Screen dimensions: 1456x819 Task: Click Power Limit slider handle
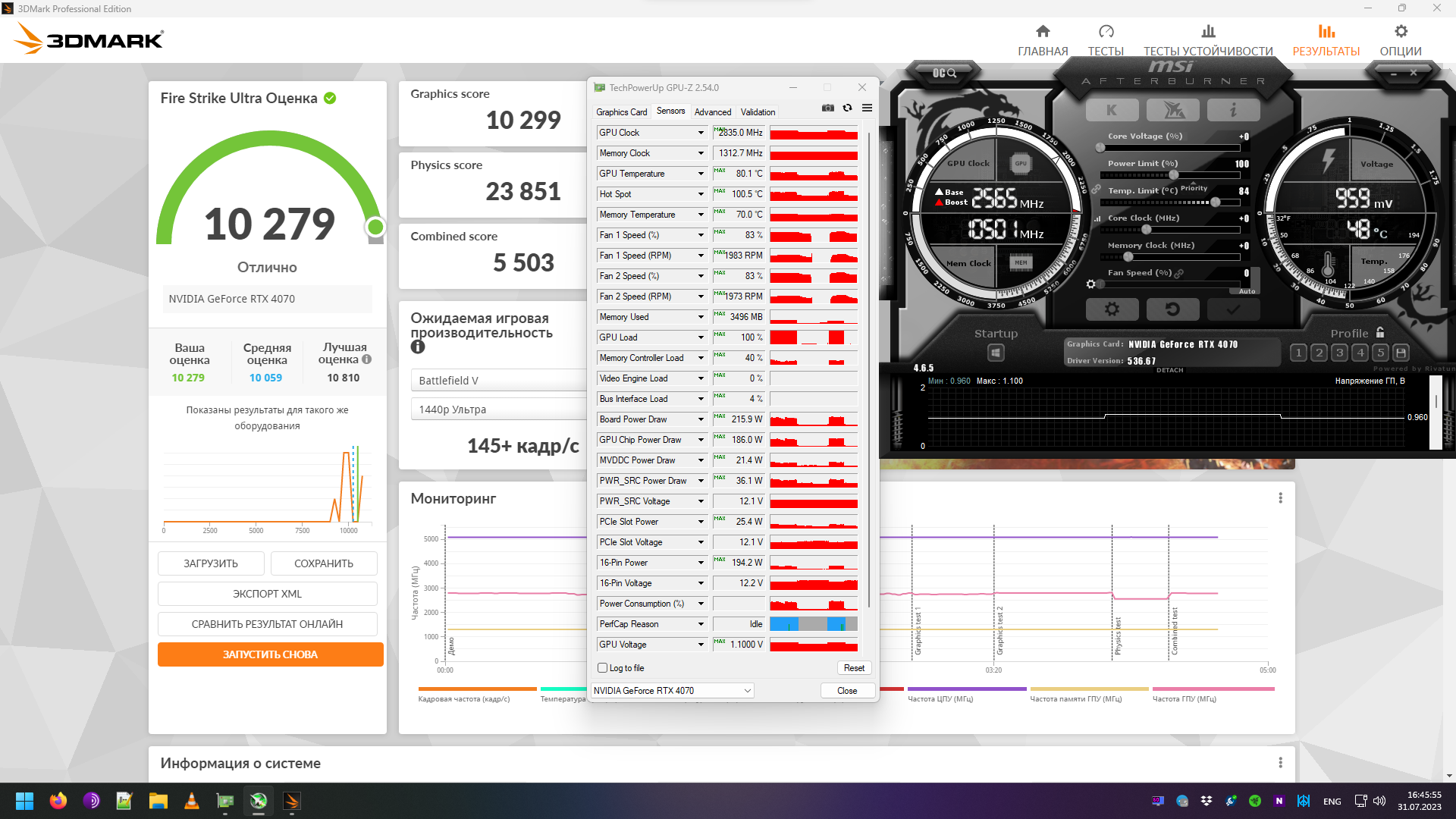click(x=1174, y=175)
